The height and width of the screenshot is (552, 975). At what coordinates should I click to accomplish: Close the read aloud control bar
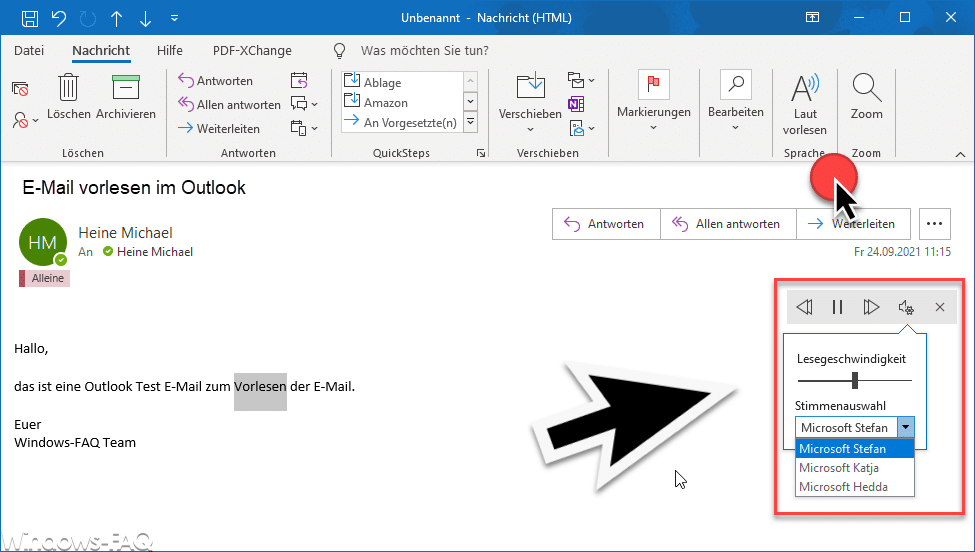pos(940,307)
